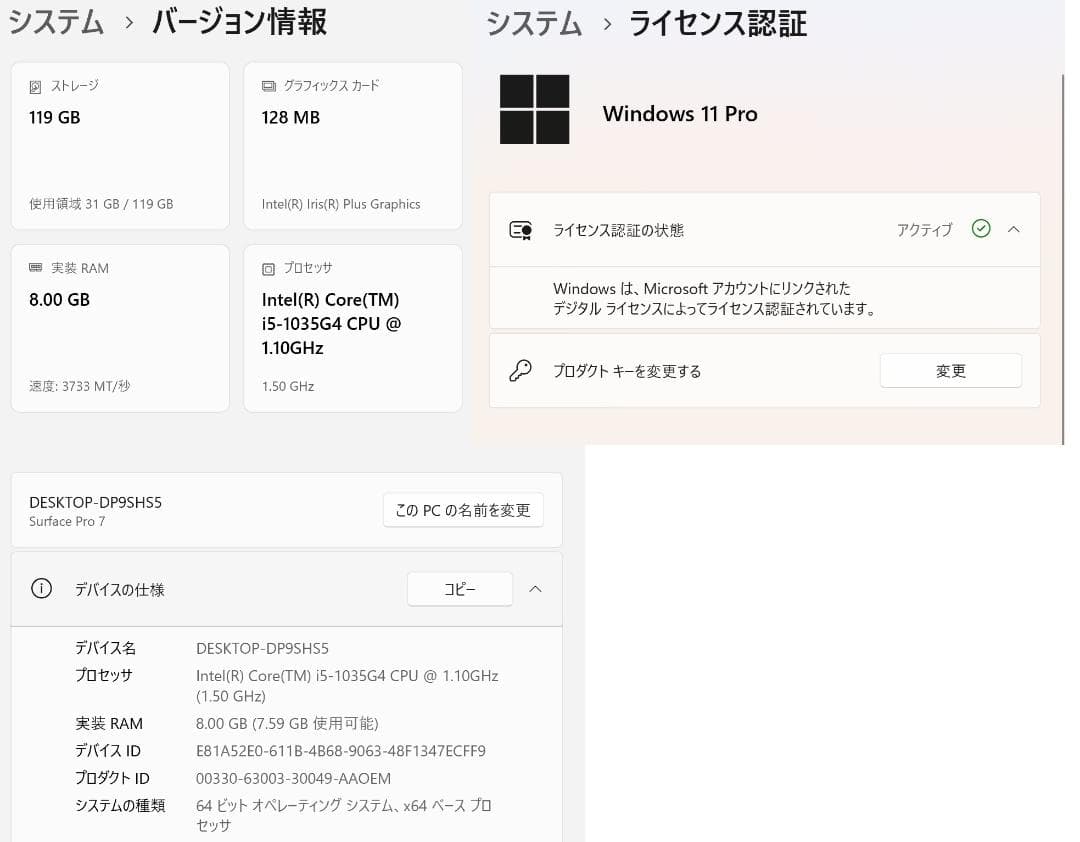Click the プロダクト ID value 00330-63003-30049-AAOEM
The width and height of the screenshot is (1080, 842).
coord(293,779)
